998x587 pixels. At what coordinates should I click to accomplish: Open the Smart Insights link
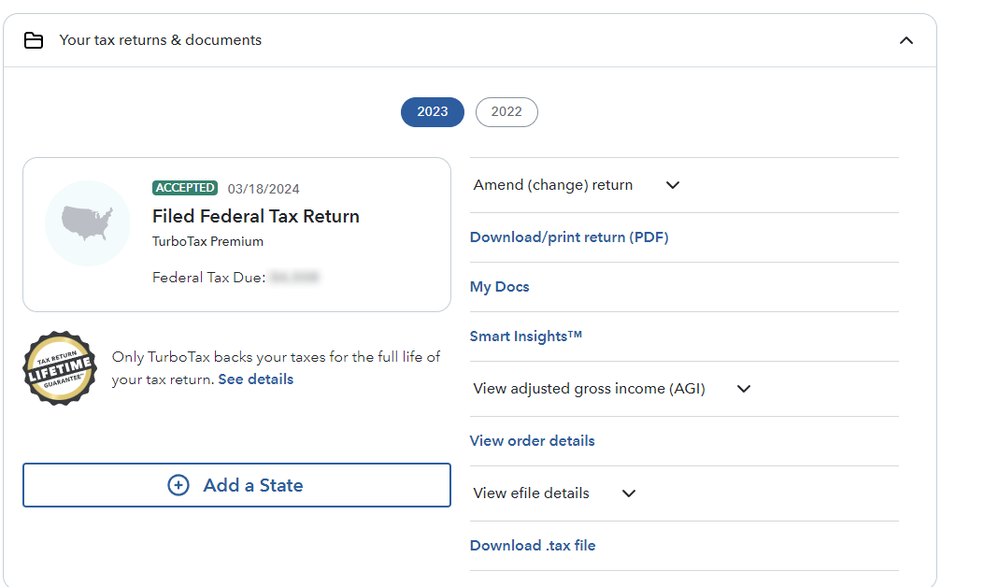(526, 336)
